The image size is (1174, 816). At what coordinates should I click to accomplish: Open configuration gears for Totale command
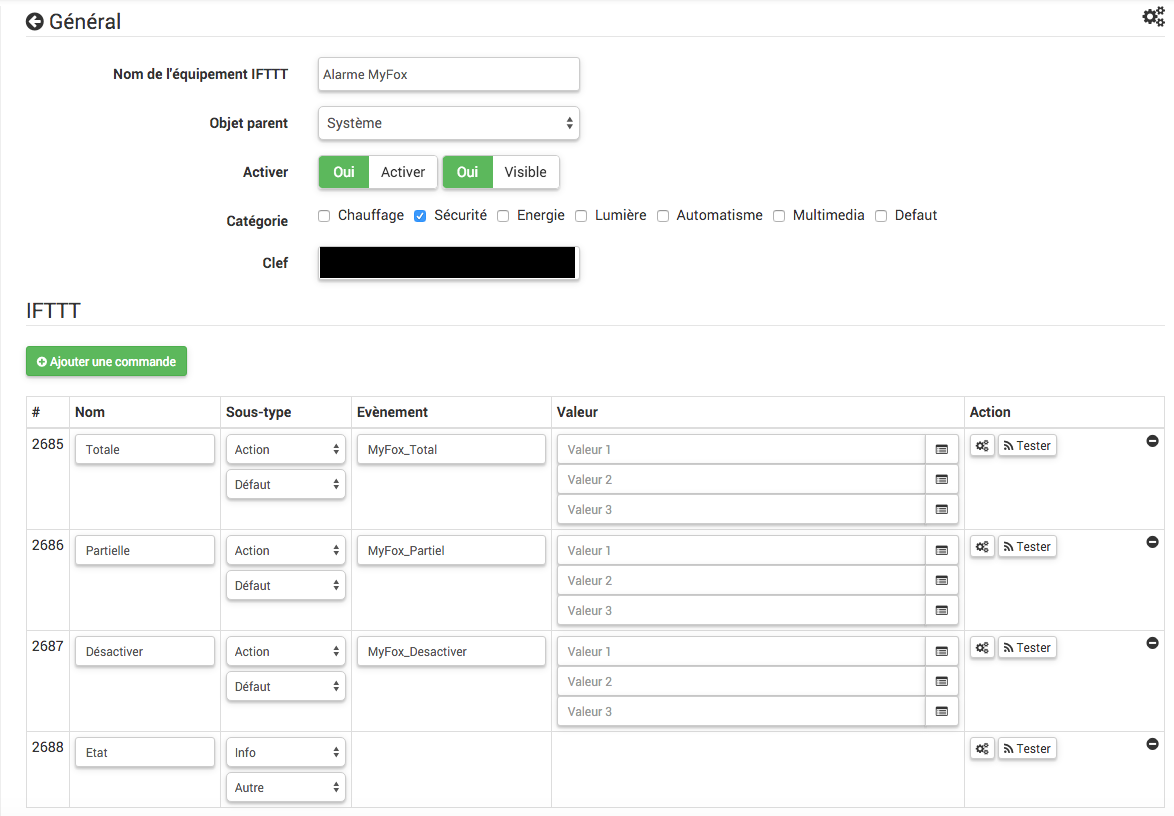point(982,445)
